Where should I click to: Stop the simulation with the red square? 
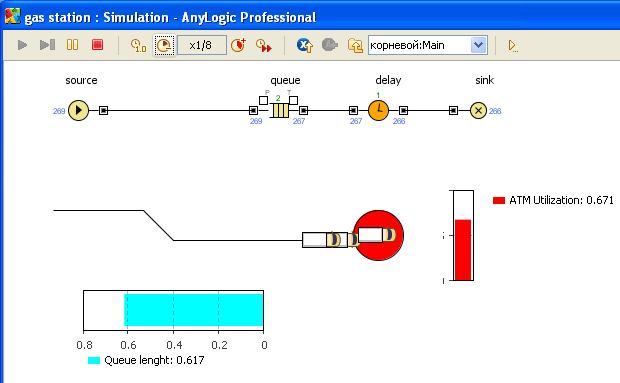(x=97, y=45)
